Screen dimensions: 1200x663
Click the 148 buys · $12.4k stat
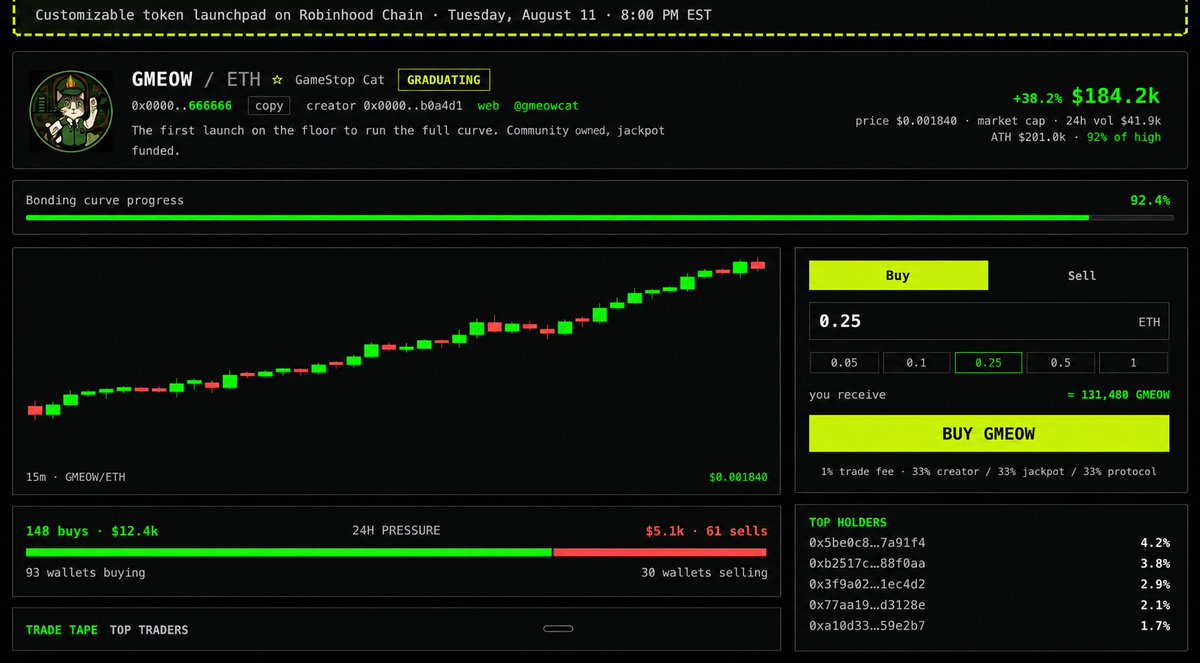tap(92, 531)
